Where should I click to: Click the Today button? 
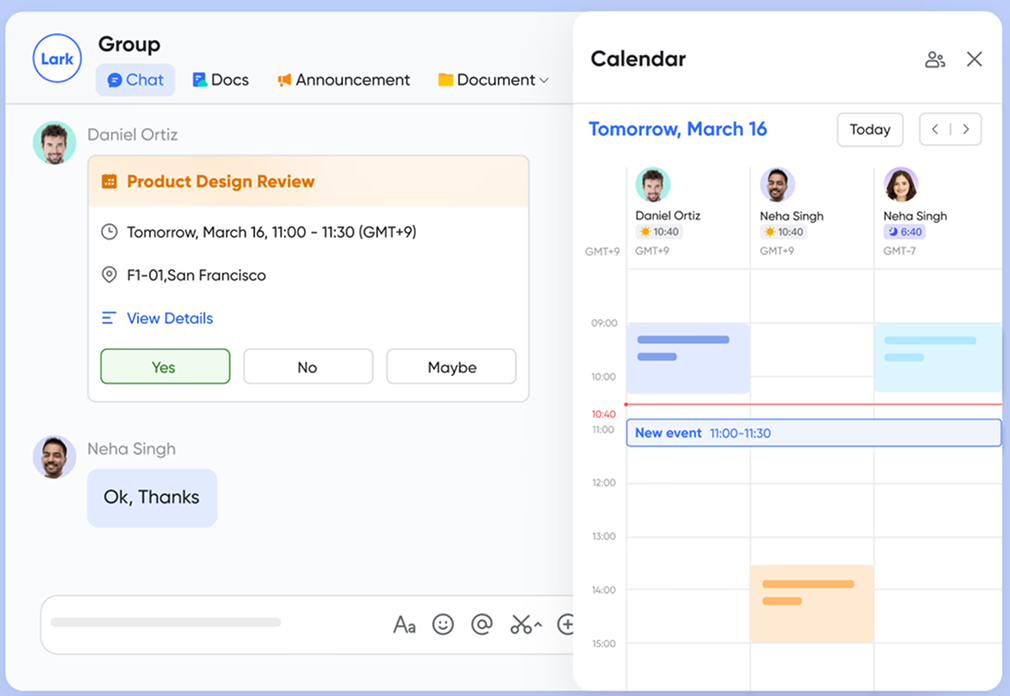[869, 130]
